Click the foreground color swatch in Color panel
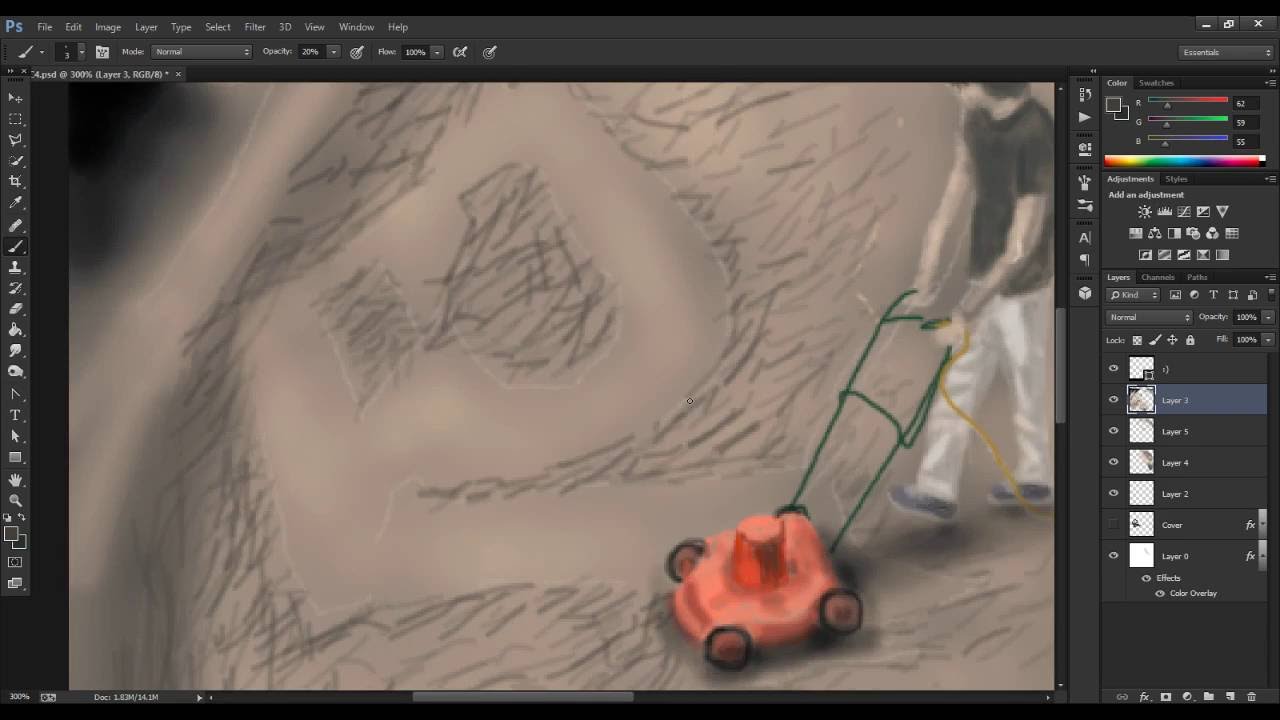This screenshot has height=720, width=1280. coord(1113,104)
